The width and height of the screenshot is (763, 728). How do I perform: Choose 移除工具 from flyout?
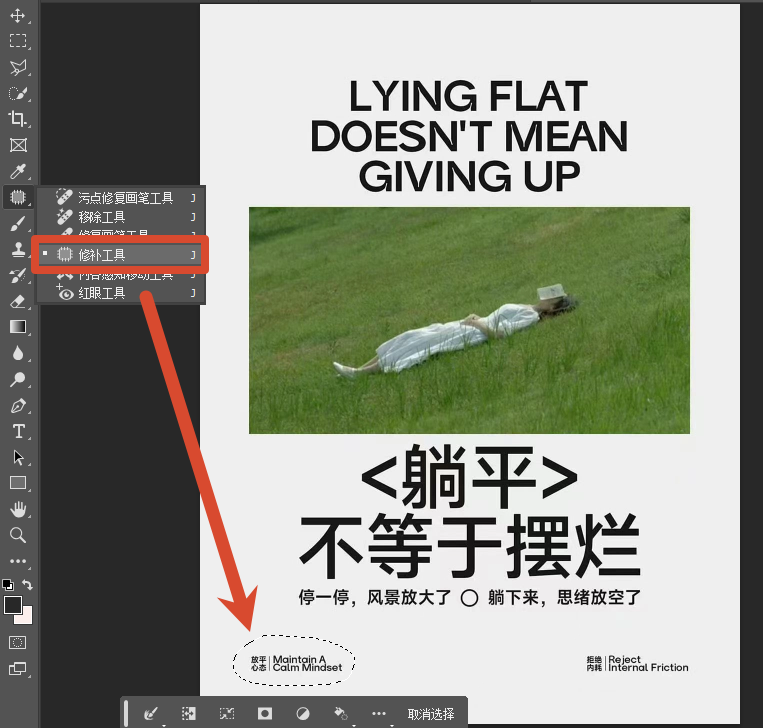coord(122,217)
